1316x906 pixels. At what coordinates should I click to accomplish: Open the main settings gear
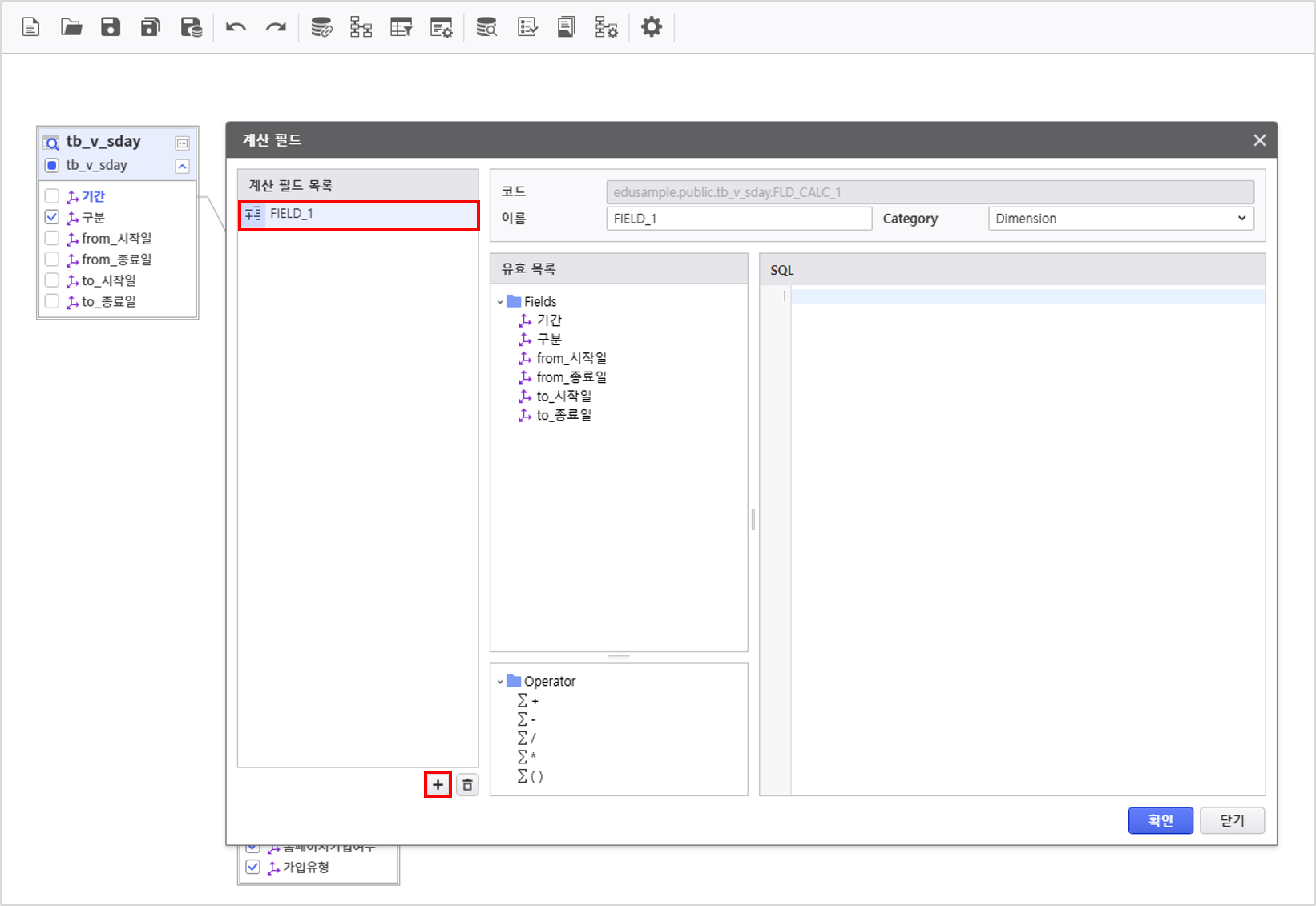pos(652,27)
